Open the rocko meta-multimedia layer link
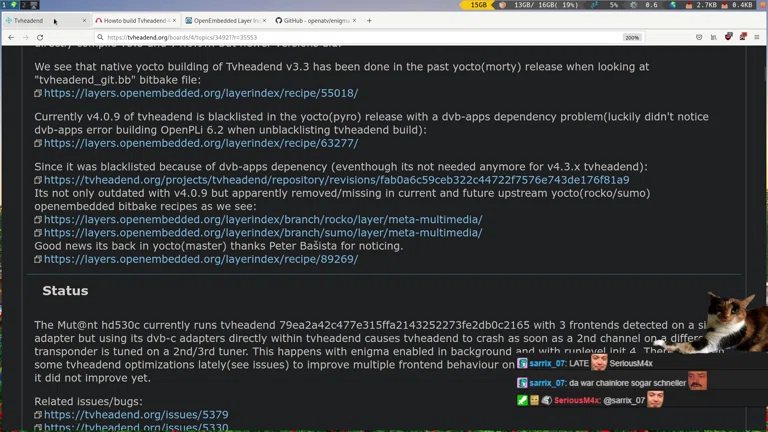This screenshot has height=432, width=768. tap(262, 219)
